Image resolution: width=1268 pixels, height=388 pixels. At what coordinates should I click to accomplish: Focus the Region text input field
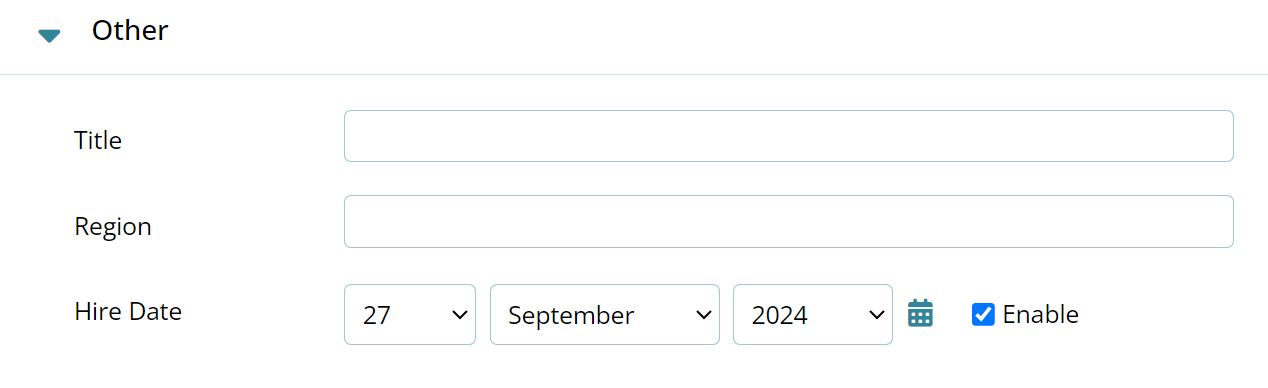(789, 221)
